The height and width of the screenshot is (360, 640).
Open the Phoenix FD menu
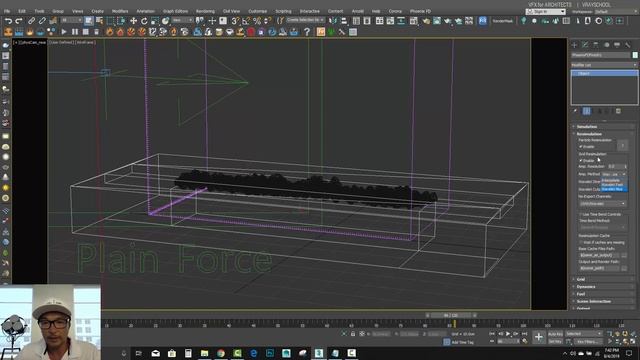pos(421,11)
